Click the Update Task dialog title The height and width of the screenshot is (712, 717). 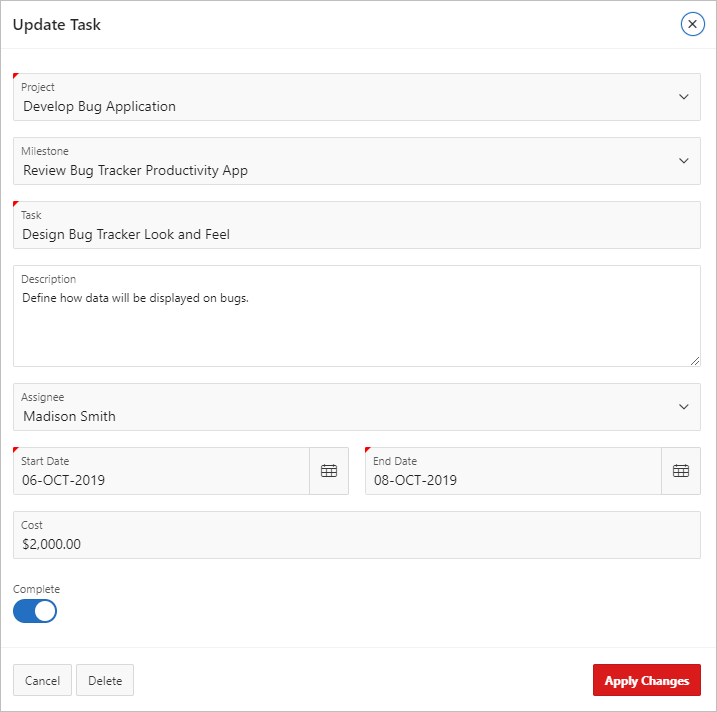pyautogui.click(x=57, y=25)
